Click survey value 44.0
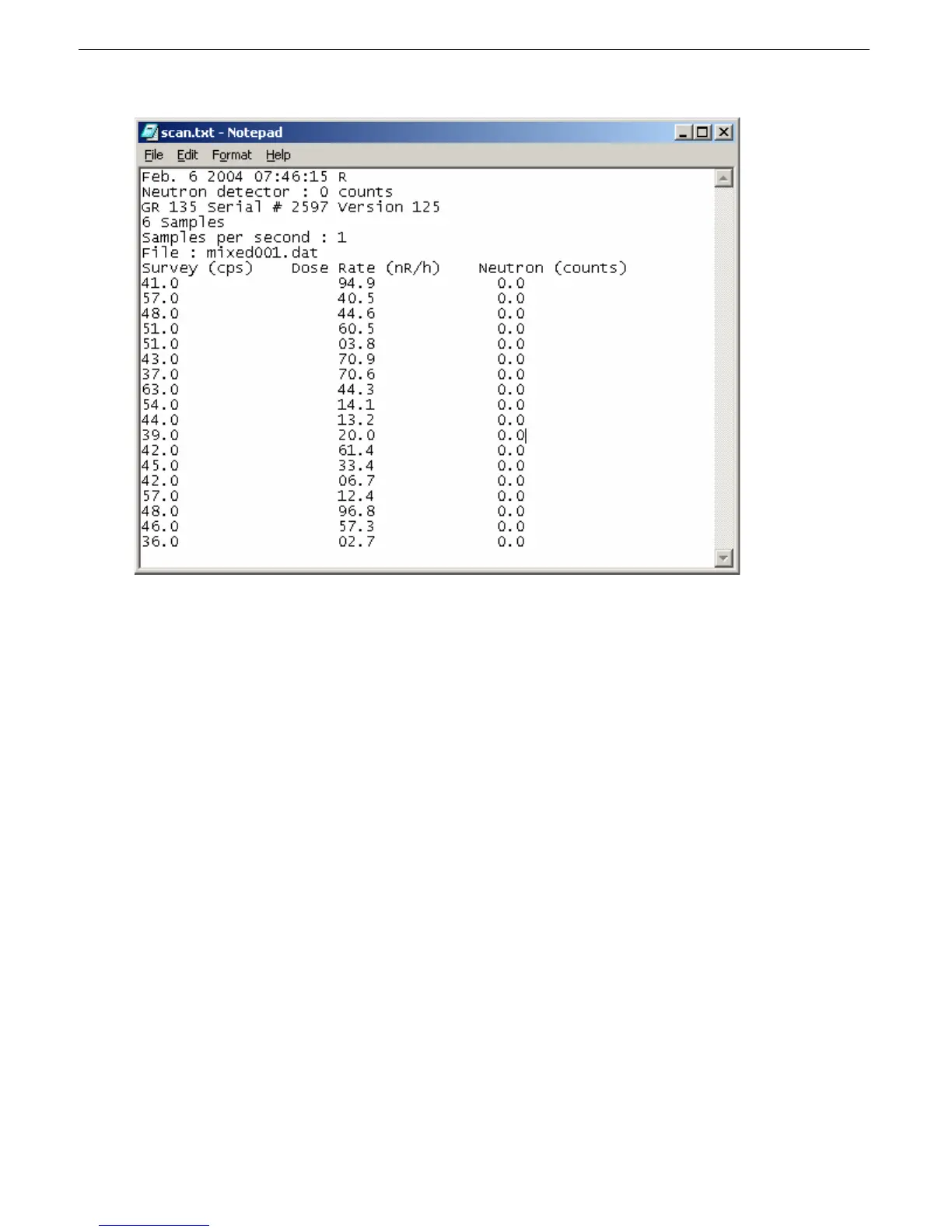The width and height of the screenshot is (952, 1232). 159,420
